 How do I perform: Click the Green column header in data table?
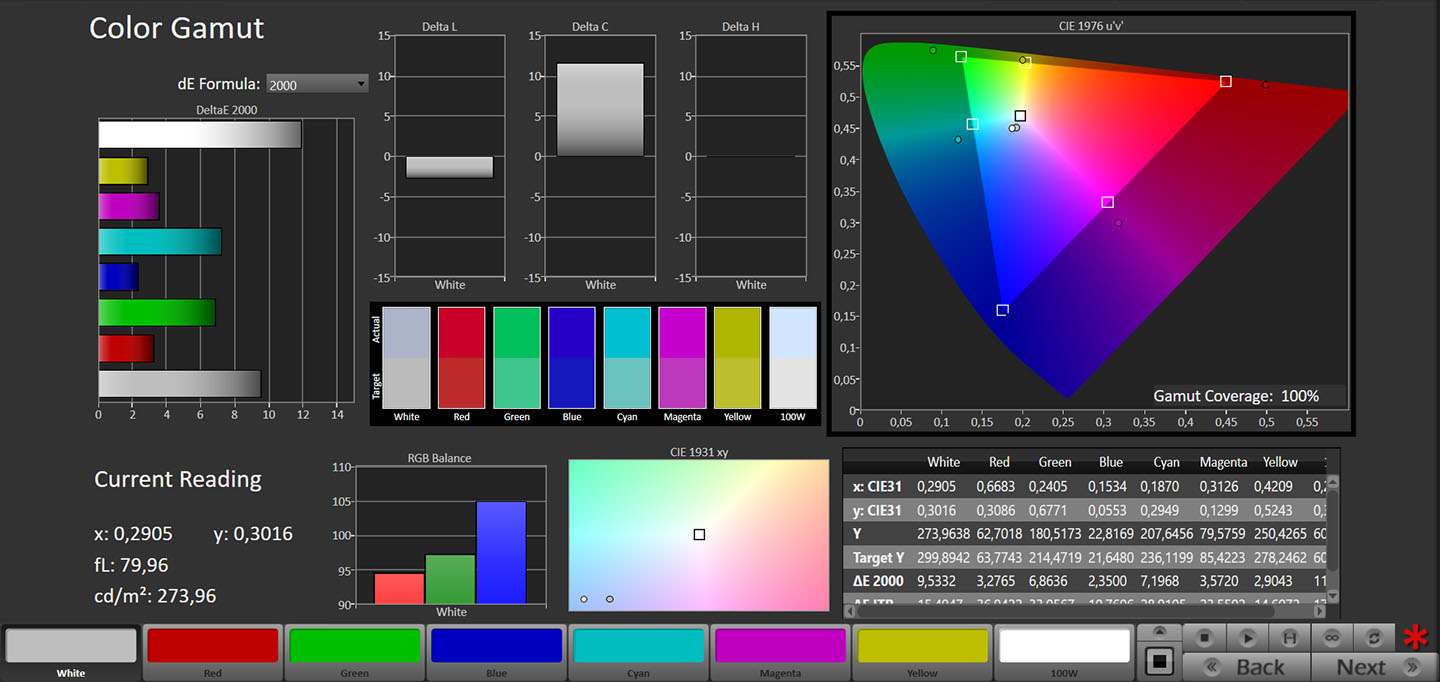click(1055, 462)
